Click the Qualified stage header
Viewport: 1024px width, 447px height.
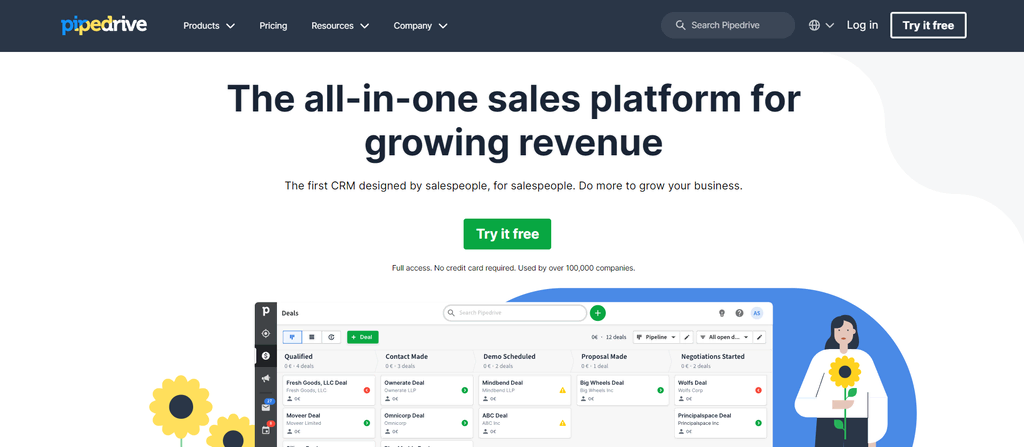tap(298, 357)
